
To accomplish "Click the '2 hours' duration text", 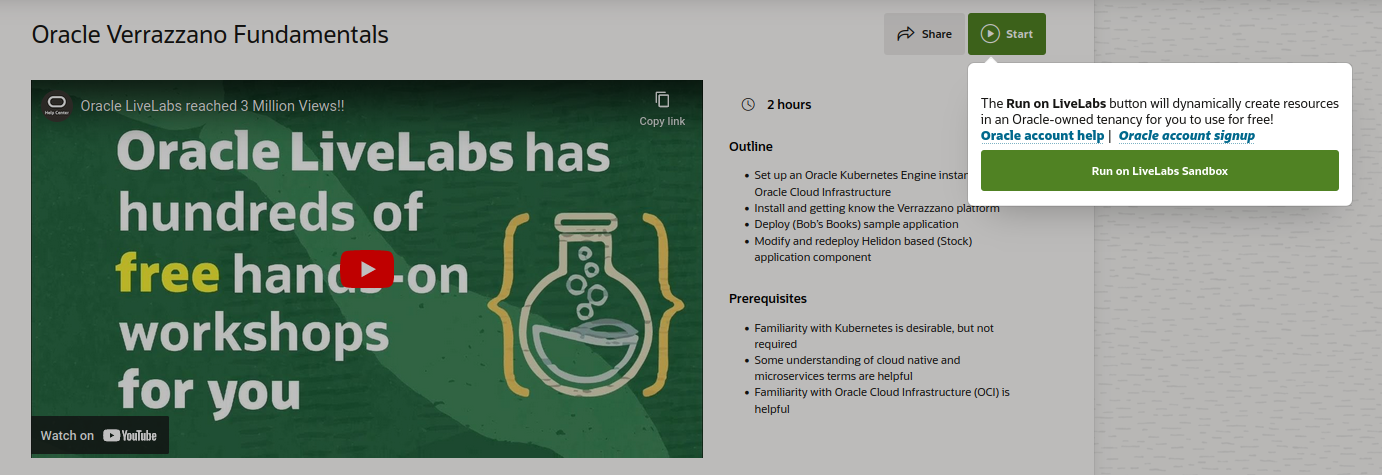I will click(x=789, y=104).
